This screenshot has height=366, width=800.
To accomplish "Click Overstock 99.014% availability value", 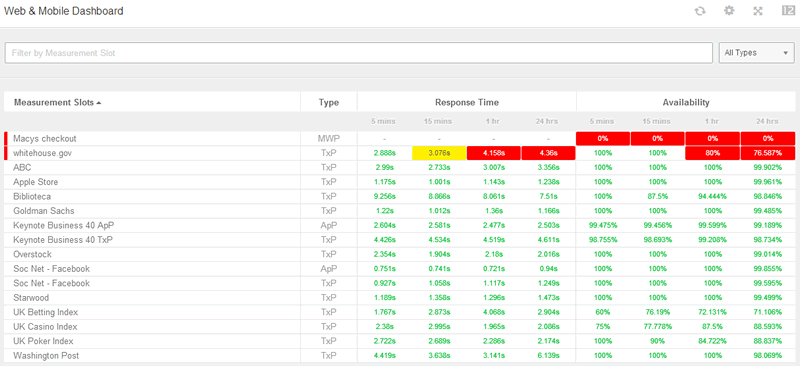I will [767, 254].
